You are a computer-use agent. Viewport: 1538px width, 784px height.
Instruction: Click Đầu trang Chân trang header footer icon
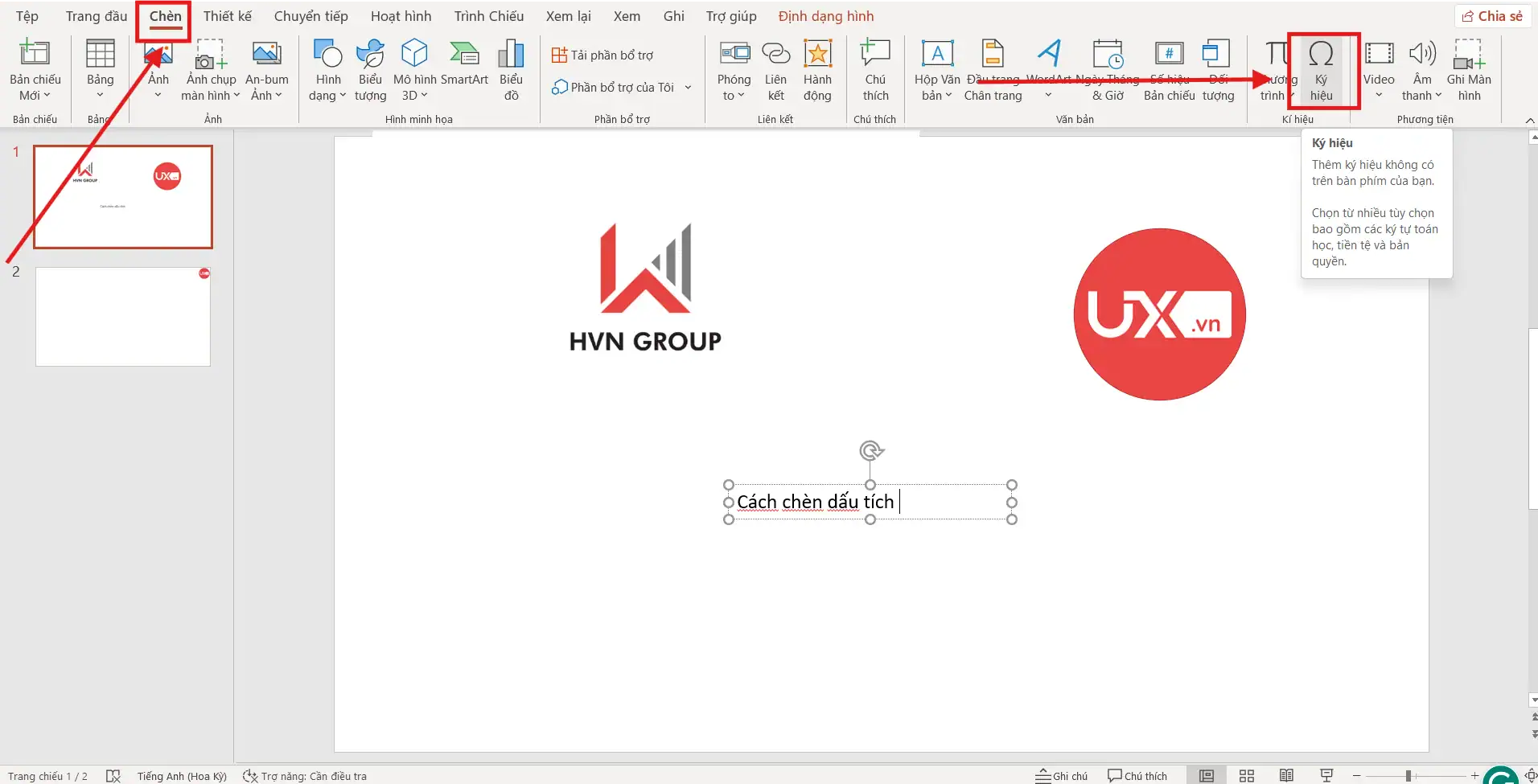(x=993, y=54)
